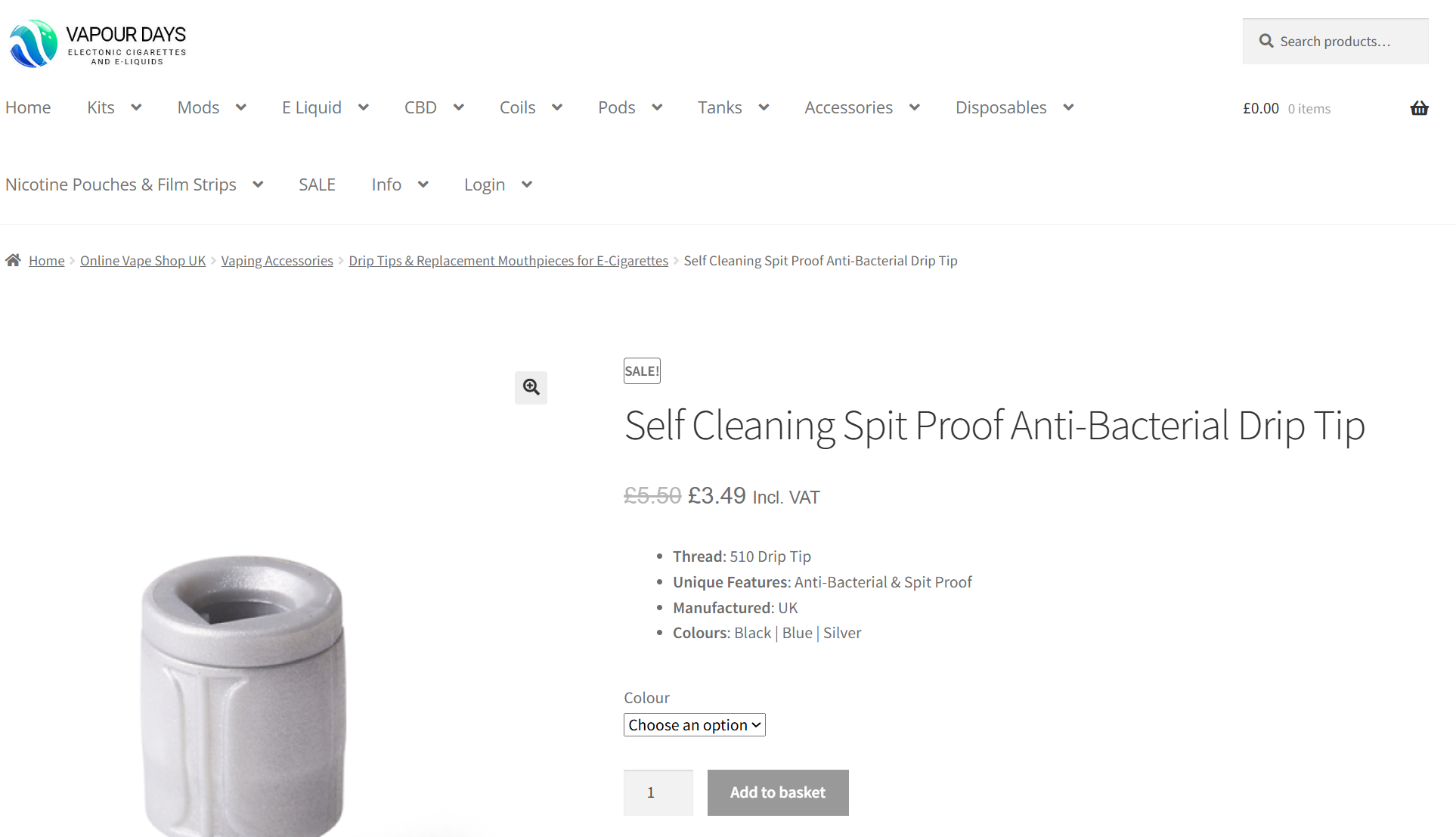Click the search magnifier icon
The height and width of the screenshot is (837, 1456).
pos(1265,41)
